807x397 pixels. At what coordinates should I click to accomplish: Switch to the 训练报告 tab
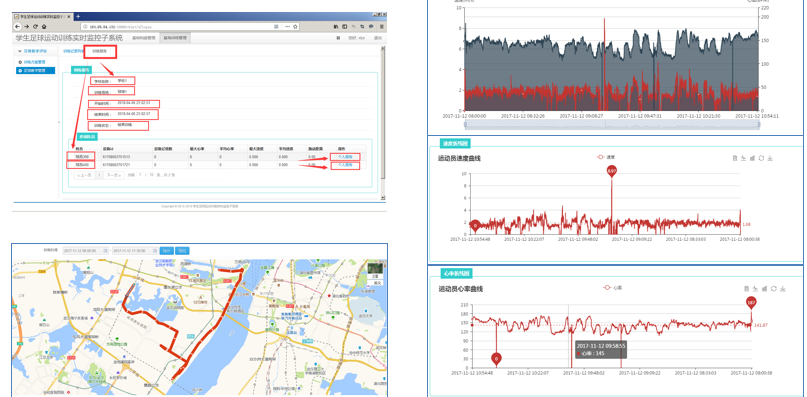100,51
